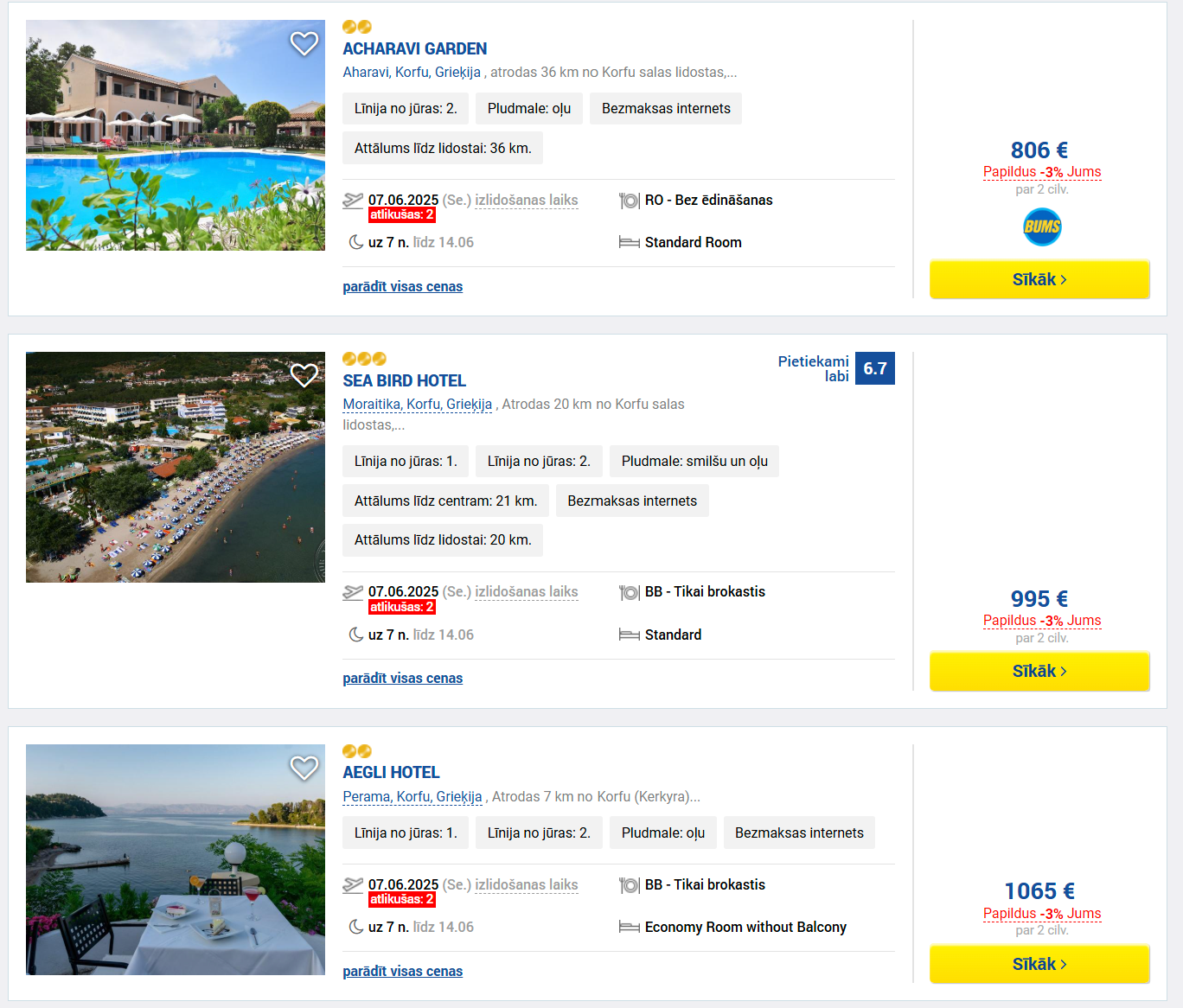Click Sīkāk for the 1065 € Aegli offer

[x=1039, y=964]
